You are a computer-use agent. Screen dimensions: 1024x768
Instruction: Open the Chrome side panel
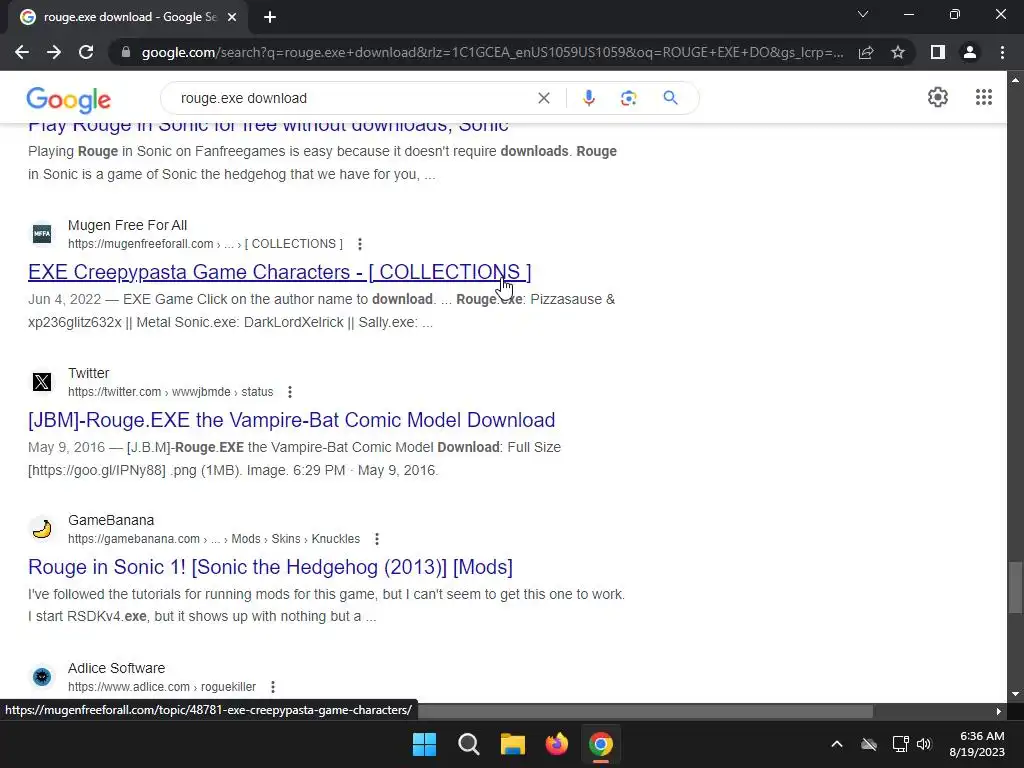tap(938, 52)
